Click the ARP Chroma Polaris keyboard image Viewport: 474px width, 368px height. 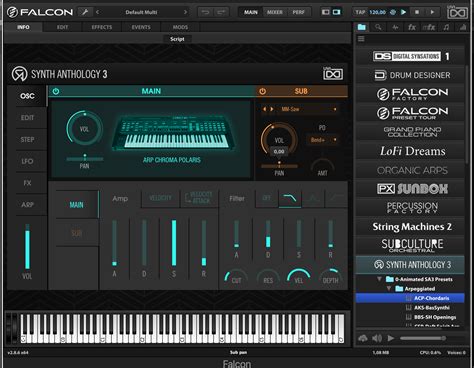pos(172,133)
